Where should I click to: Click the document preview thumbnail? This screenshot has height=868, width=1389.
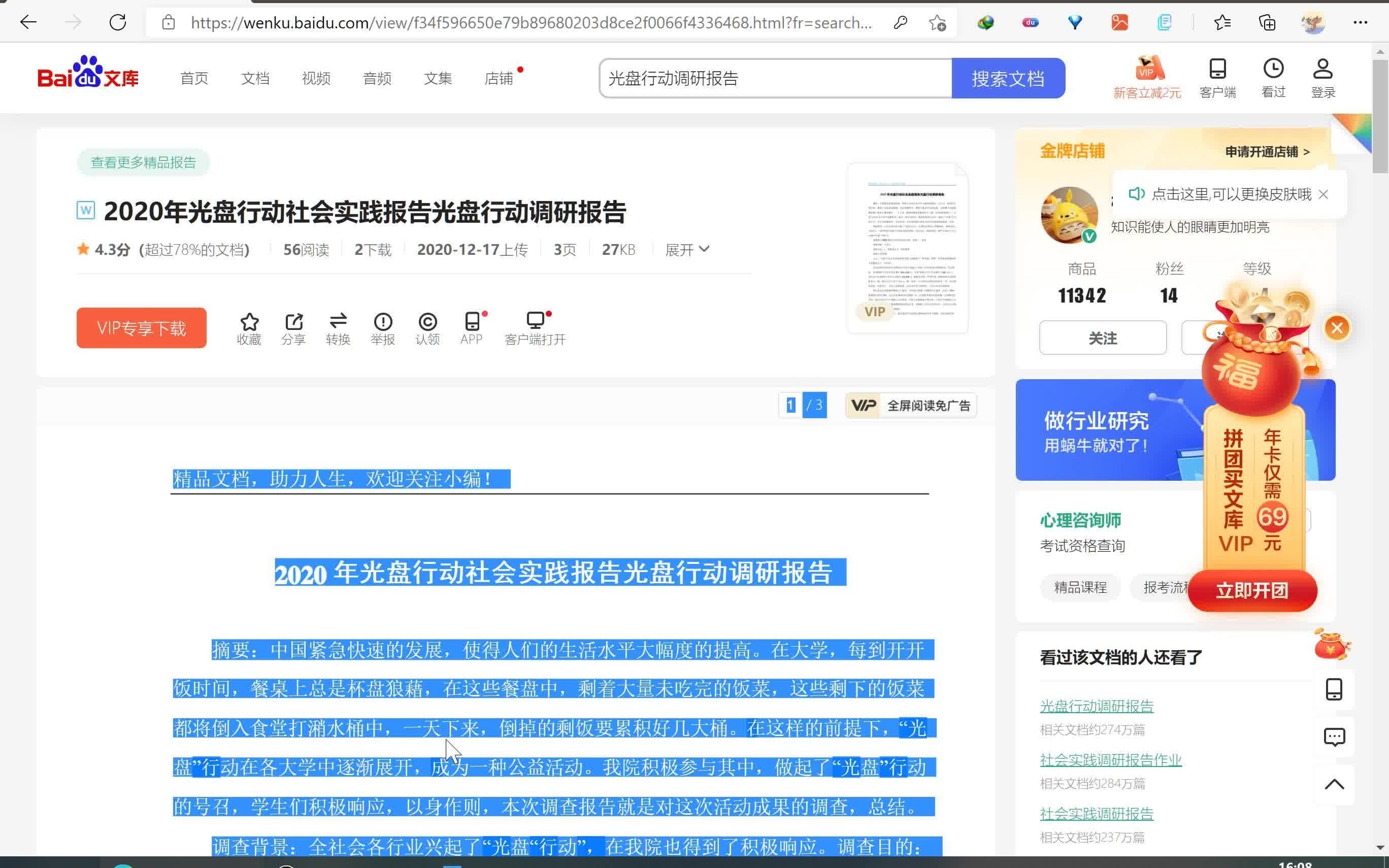(x=907, y=248)
